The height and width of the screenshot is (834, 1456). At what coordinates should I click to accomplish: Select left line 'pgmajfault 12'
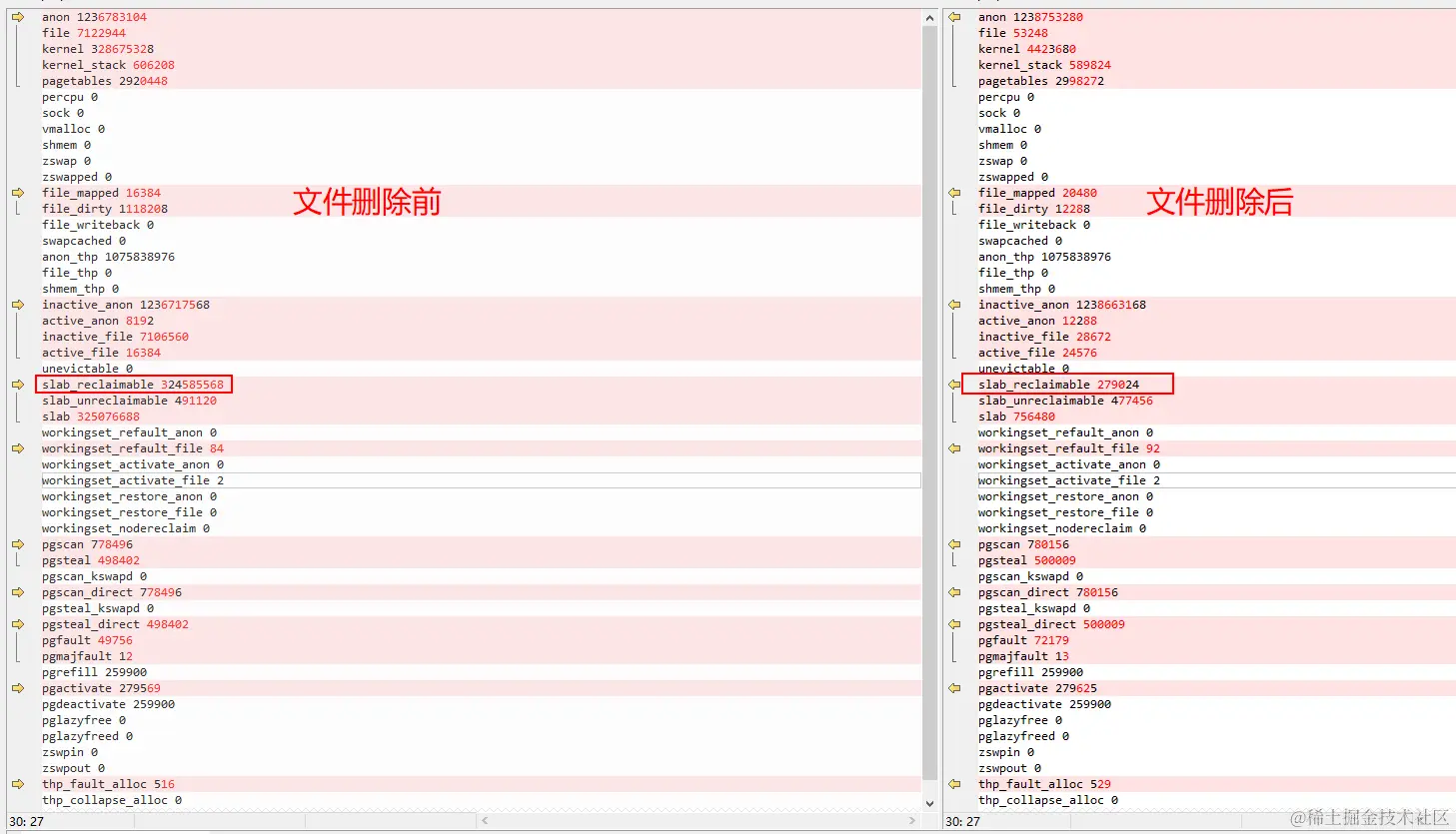[87, 656]
